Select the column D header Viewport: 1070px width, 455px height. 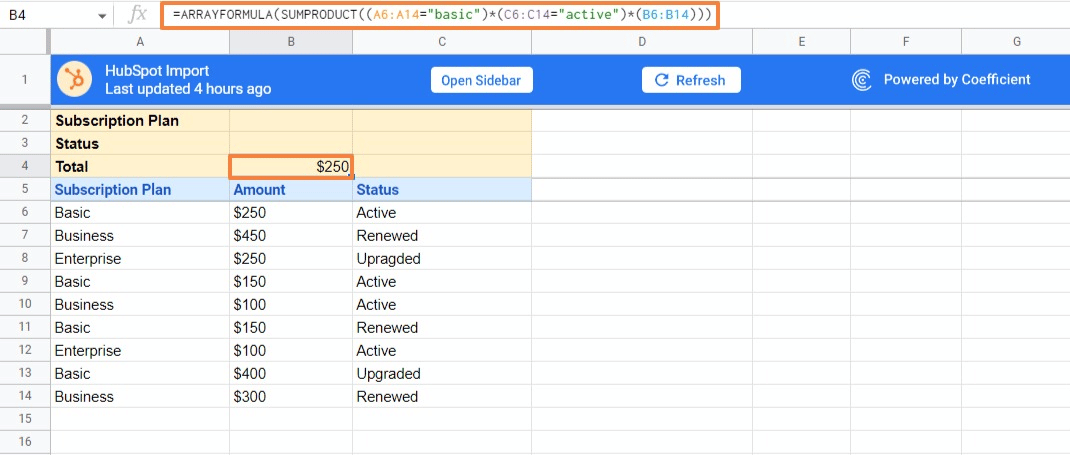641,42
